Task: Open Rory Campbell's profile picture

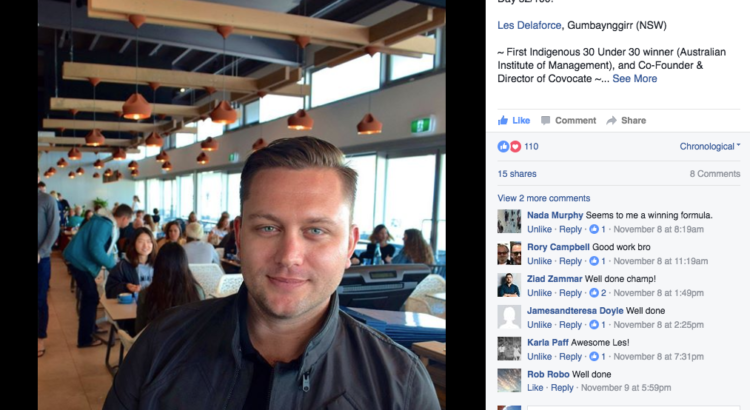Action: point(509,253)
